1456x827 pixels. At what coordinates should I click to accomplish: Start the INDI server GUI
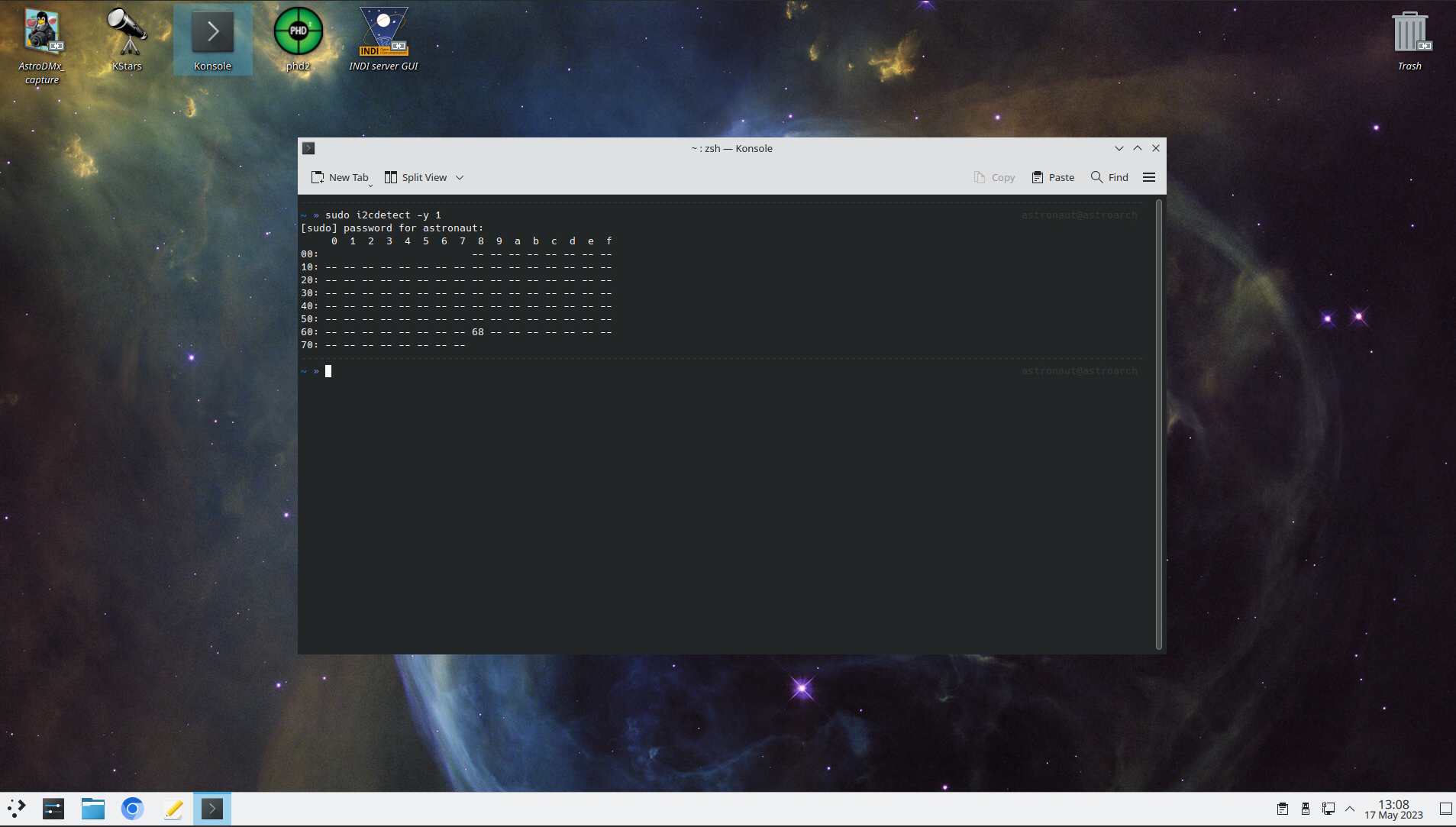pyautogui.click(x=384, y=34)
